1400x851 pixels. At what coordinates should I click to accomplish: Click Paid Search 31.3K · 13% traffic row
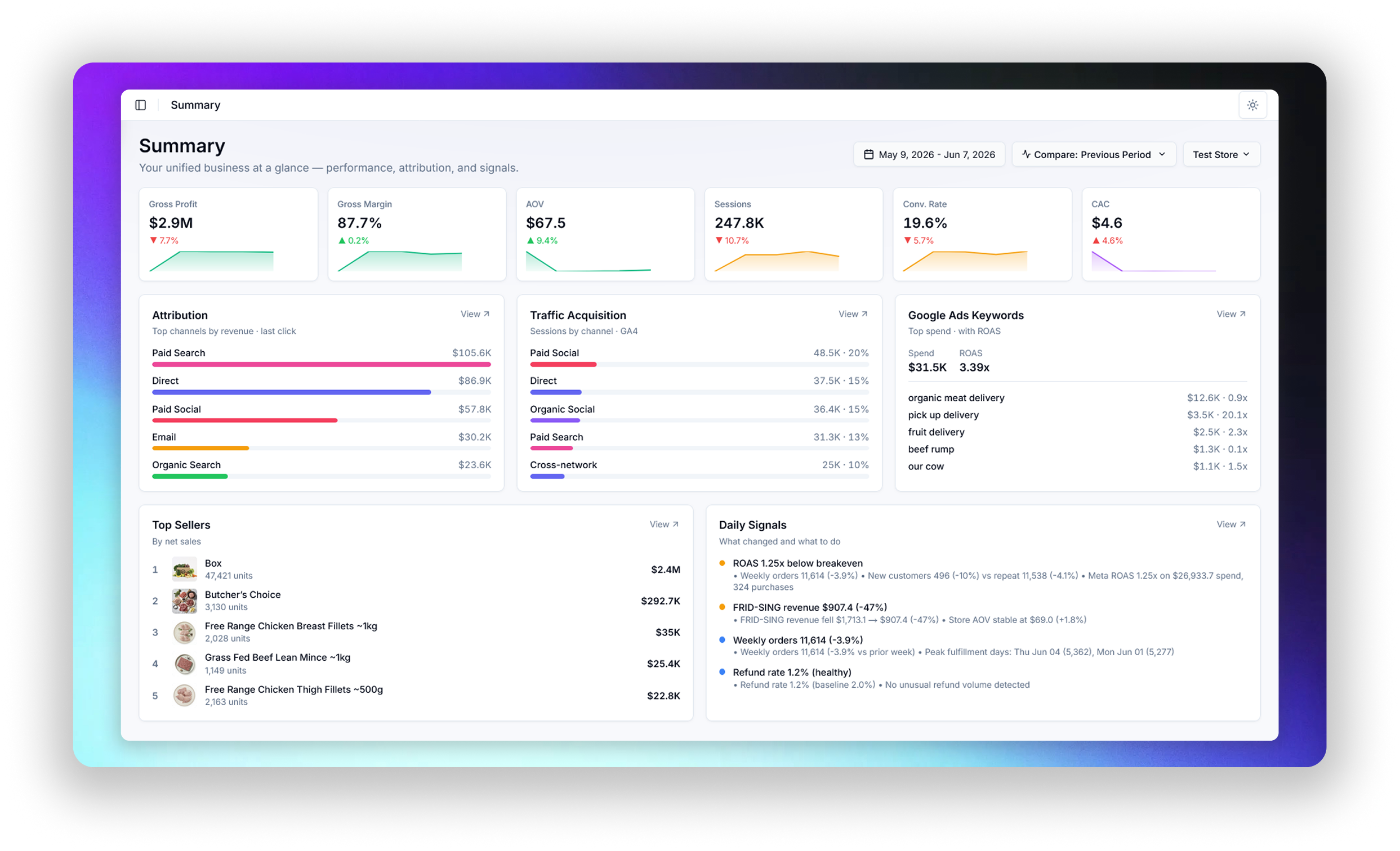[x=699, y=442]
